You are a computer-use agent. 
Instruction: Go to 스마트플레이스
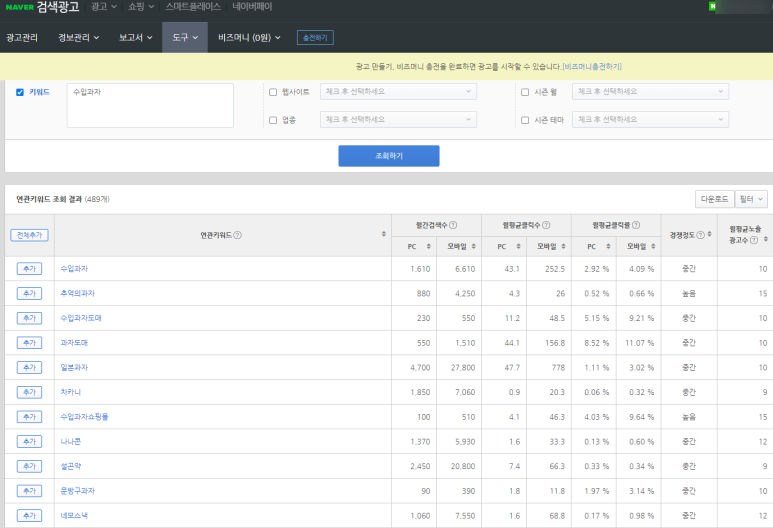click(x=193, y=6)
